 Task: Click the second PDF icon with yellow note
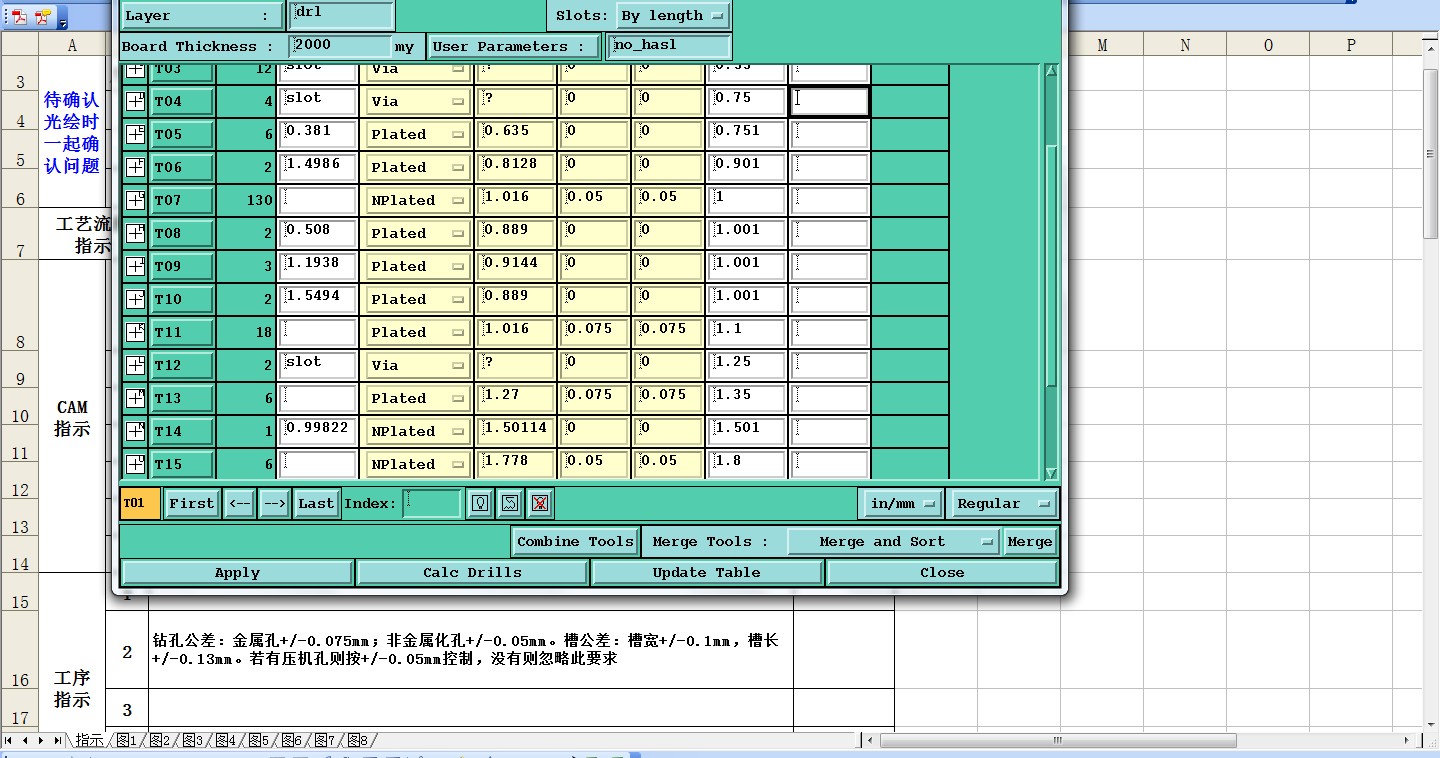pos(42,17)
